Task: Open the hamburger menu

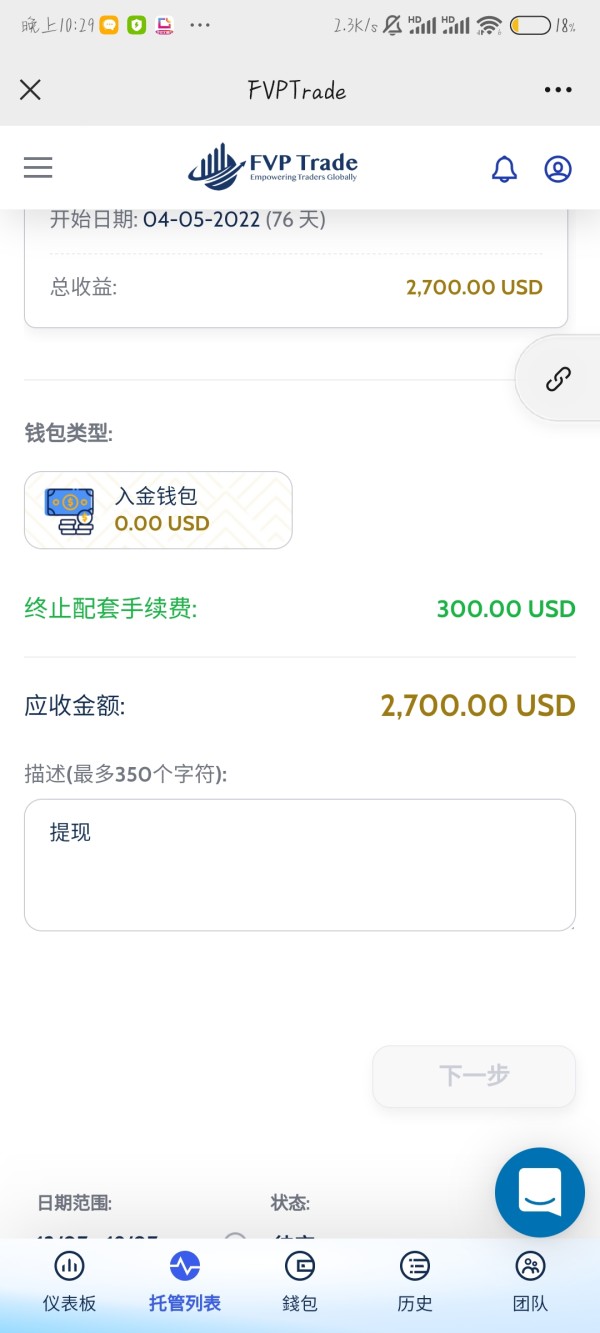Action: click(38, 167)
